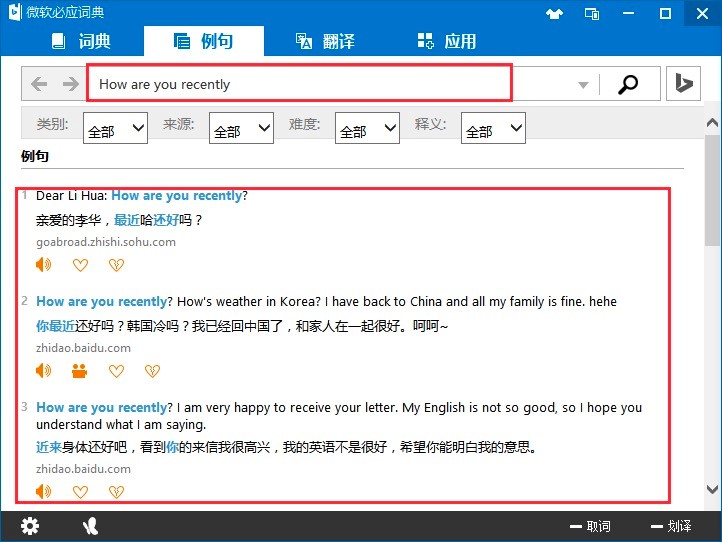The width and height of the screenshot is (722, 542).
Task: Click highlighted 近来 in third translation
Action: [49, 447]
